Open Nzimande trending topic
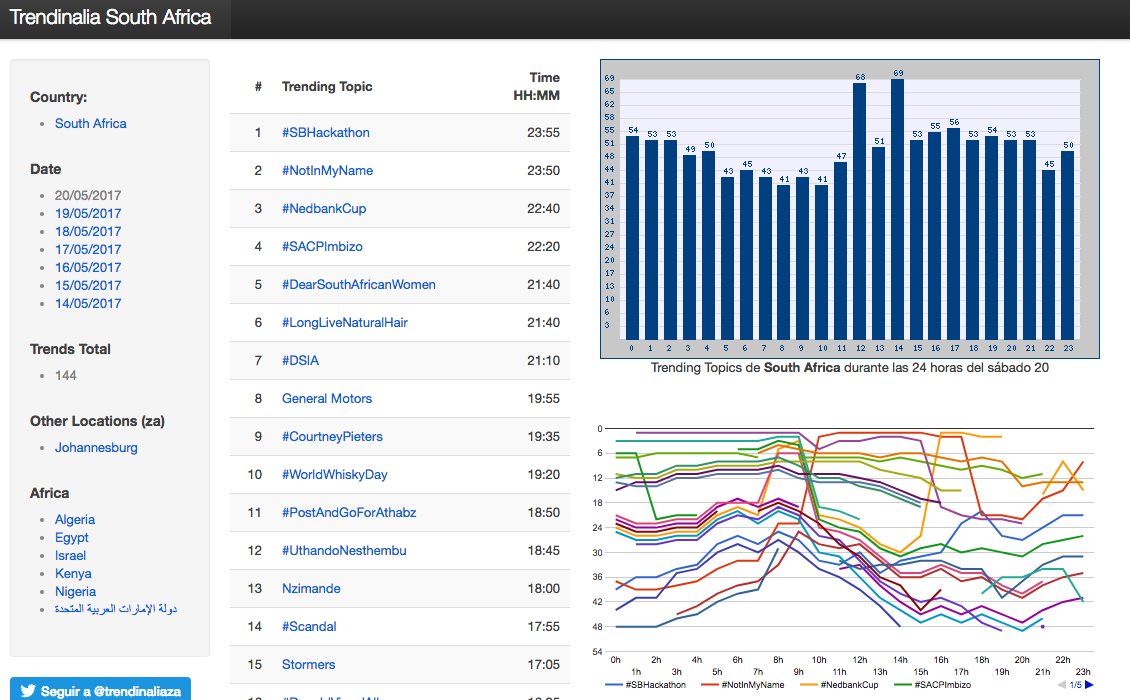The image size is (1130, 700). [x=311, y=589]
